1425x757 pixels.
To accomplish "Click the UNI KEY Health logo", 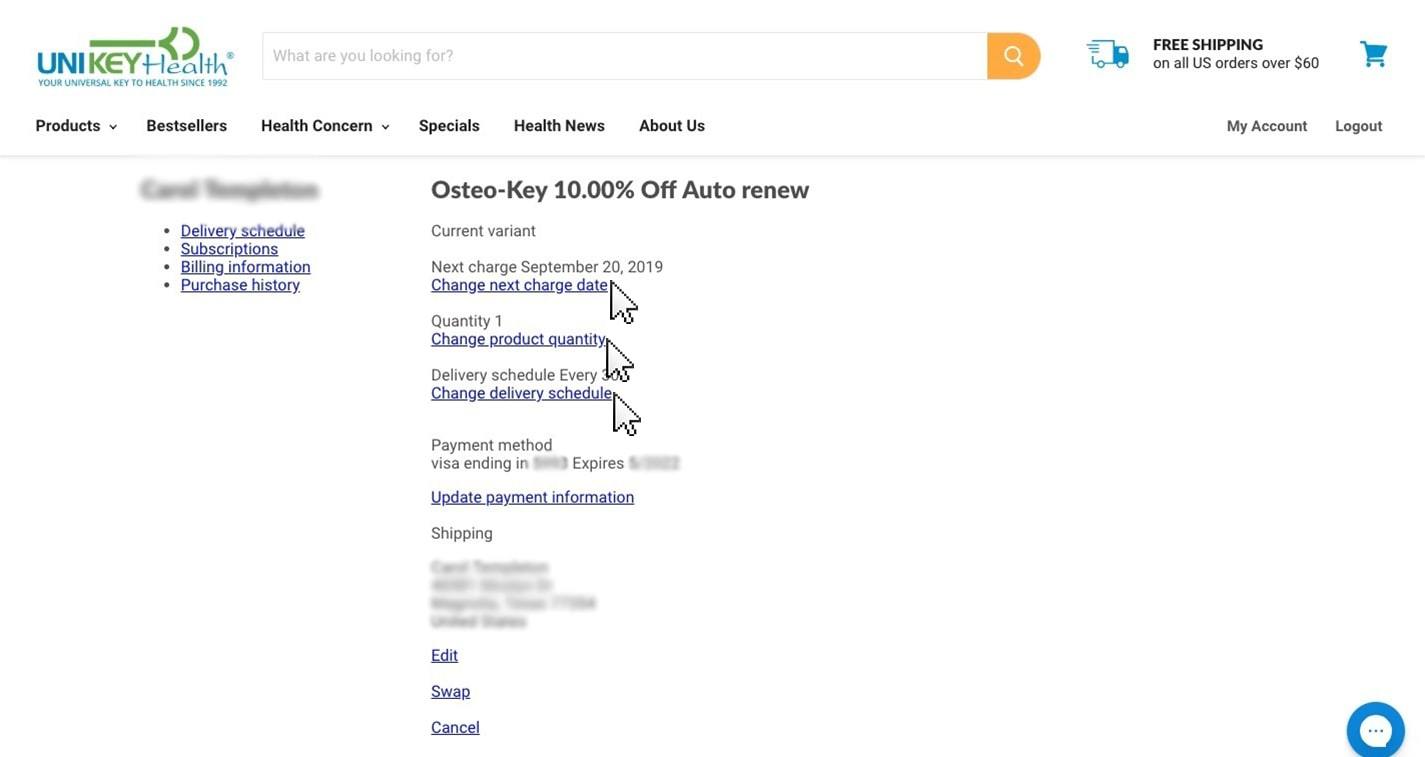I will [x=135, y=57].
